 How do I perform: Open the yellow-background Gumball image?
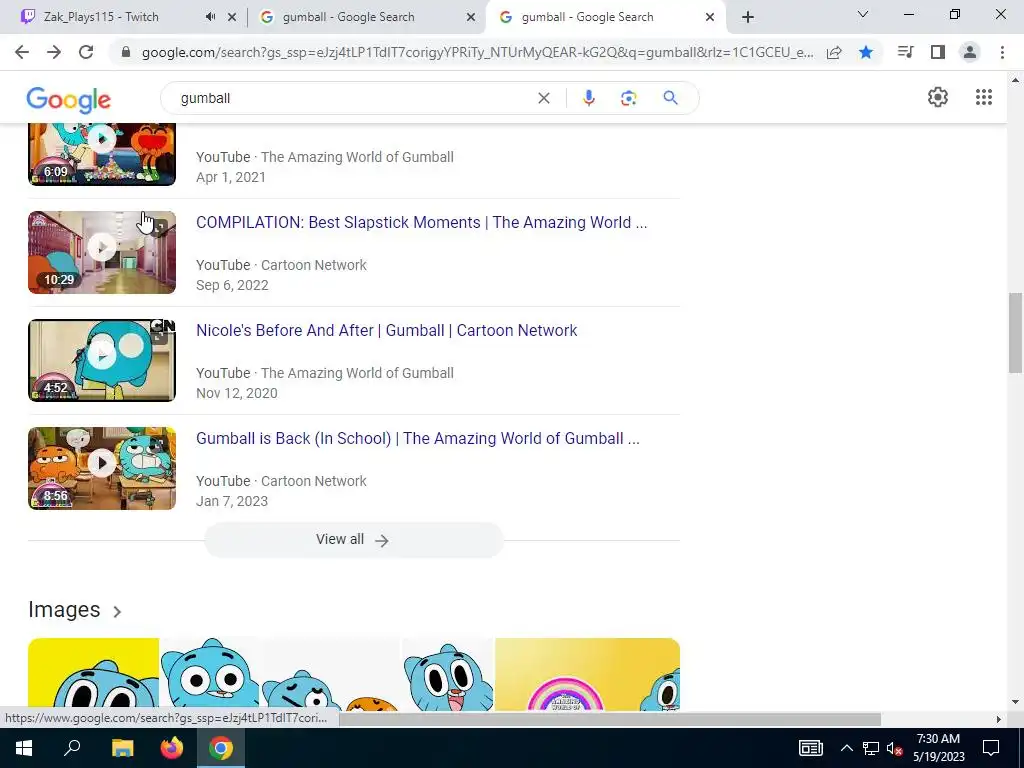[x=93, y=674]
